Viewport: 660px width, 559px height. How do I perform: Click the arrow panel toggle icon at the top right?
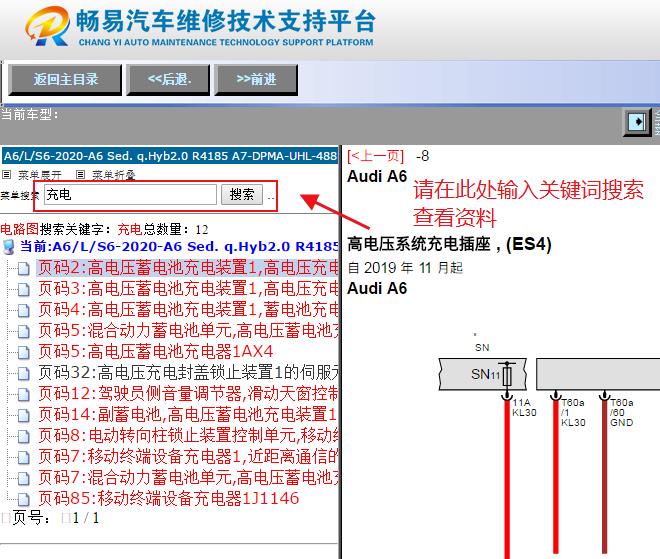pos(637,122)
